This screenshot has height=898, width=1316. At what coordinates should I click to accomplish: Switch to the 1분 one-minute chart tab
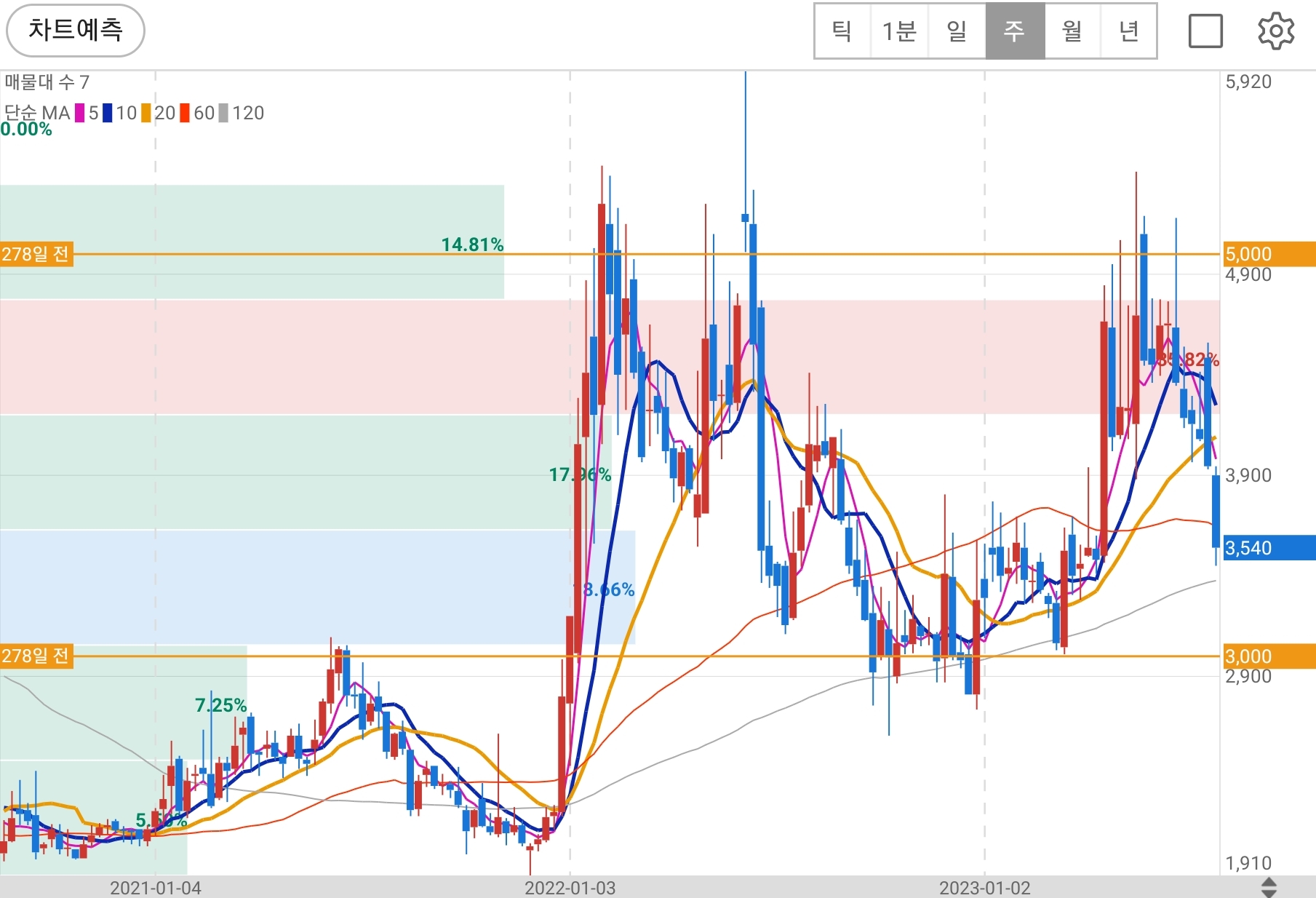click(x=899, y=31)
